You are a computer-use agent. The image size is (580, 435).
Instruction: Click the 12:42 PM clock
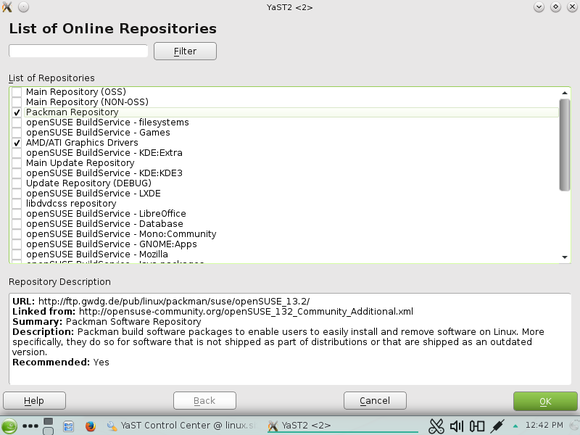point(544,425)
